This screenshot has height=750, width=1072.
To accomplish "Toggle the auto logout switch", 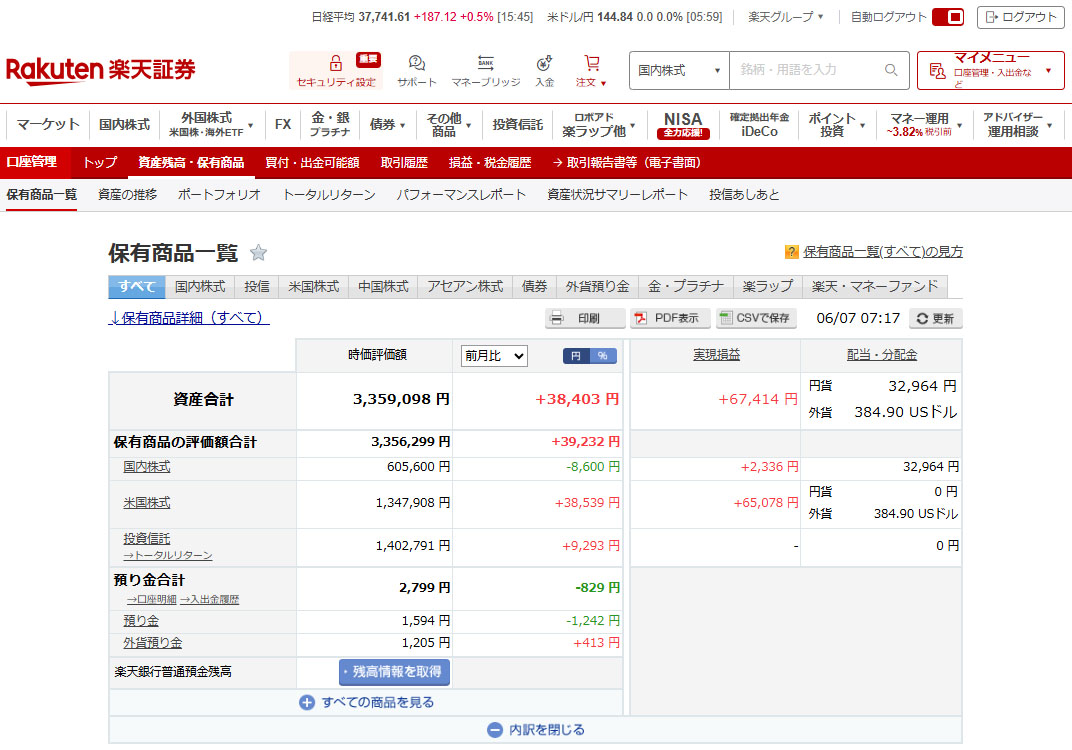I will pyautogui.click(x=947, y=17).
